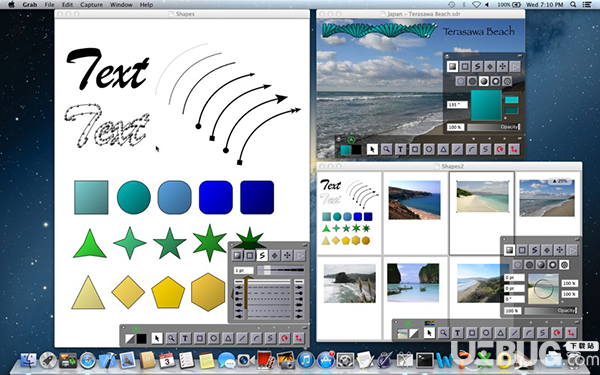Click the Opacity slider in Terasawa Beach inspector
The height and width of the screenshot is (375, 600).
click(x=493, y=127)
